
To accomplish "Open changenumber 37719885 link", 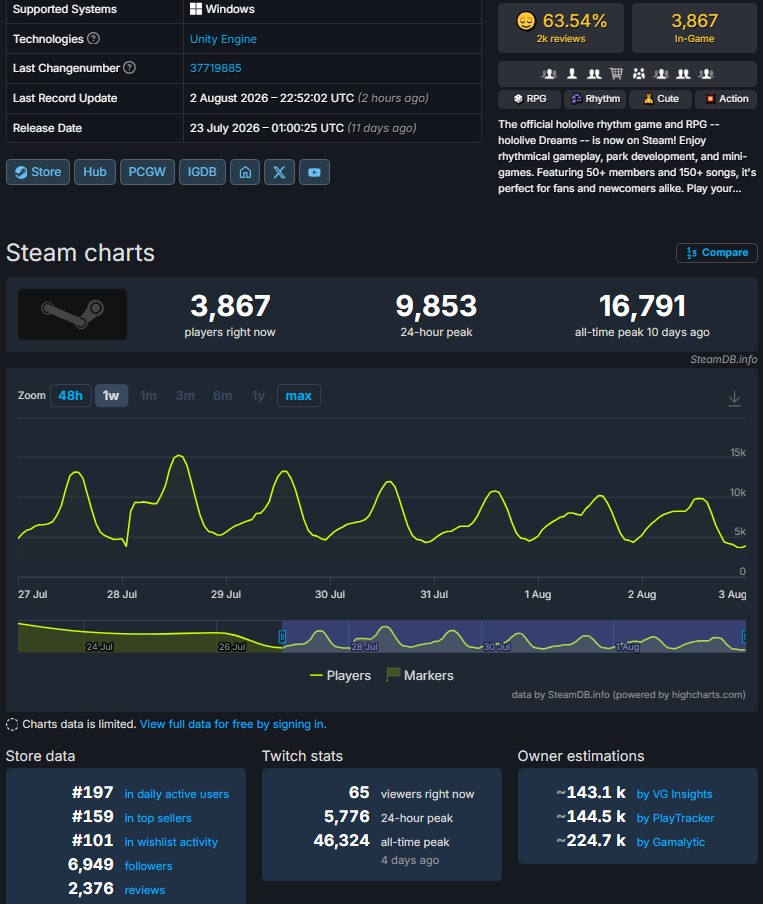I will click(x=216, y=68).
